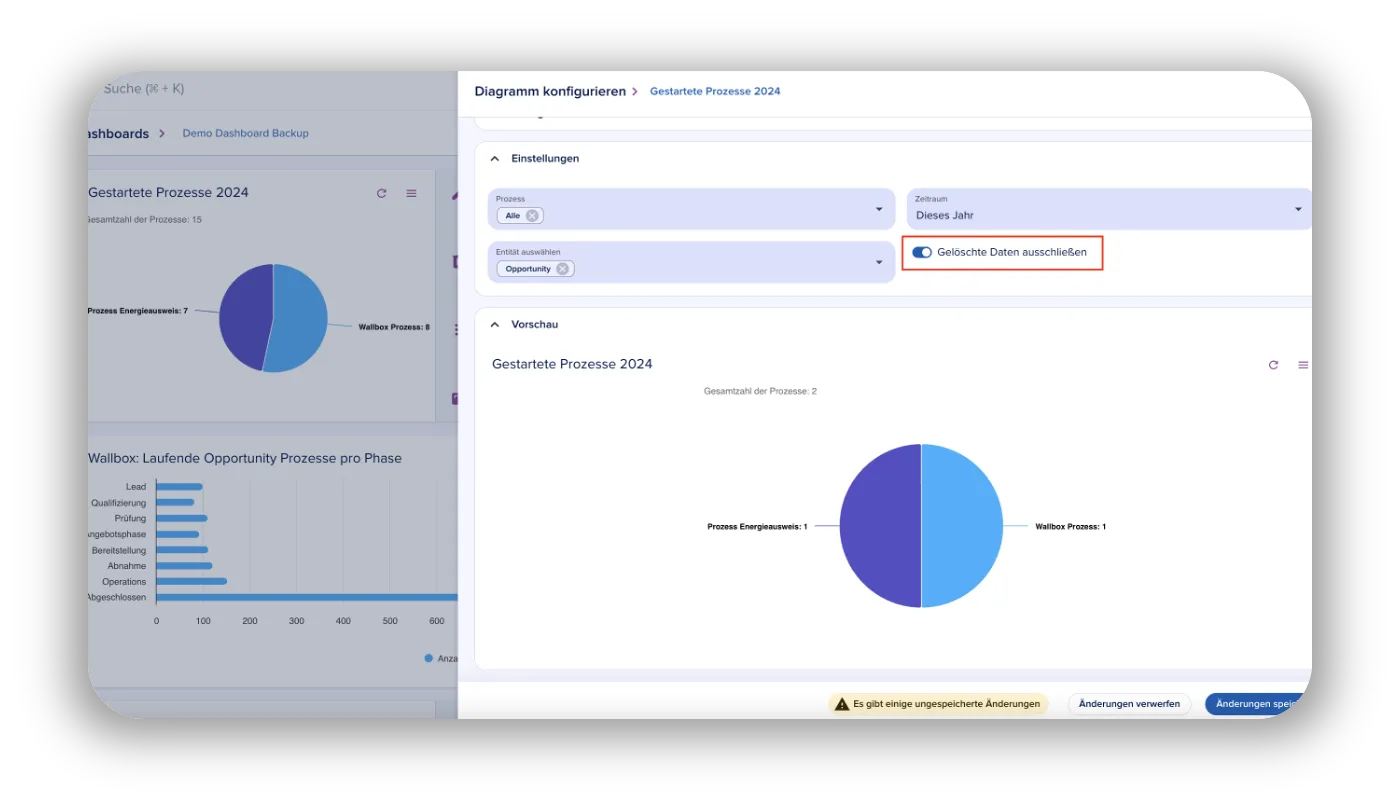Collapse the Einstellungen section
The image size is (1400, 806).
tap(495, 158)
